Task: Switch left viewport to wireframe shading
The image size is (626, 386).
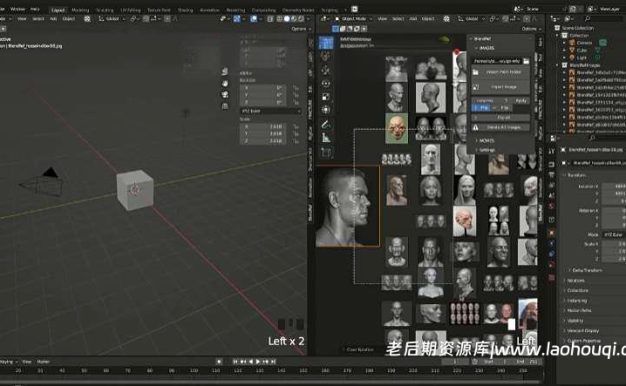Action: click(x=279, y=19)
